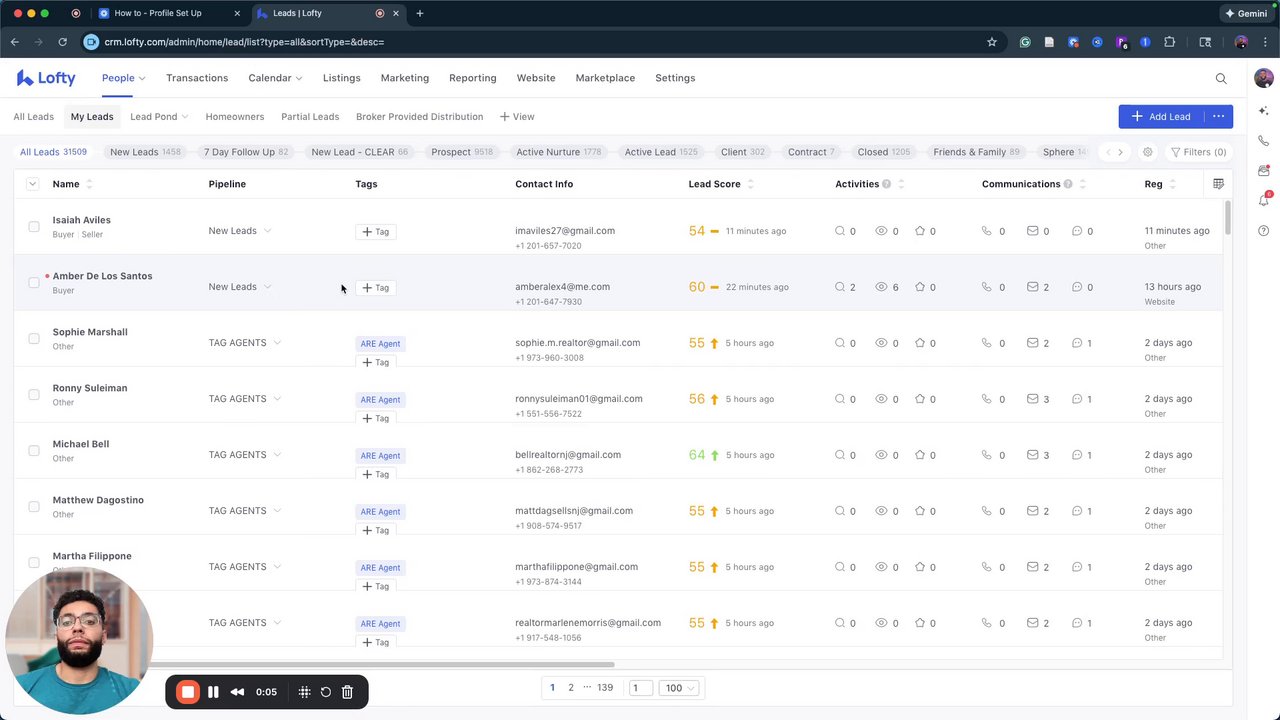Click the pipeline settings gear icon

pos(1148,152)
